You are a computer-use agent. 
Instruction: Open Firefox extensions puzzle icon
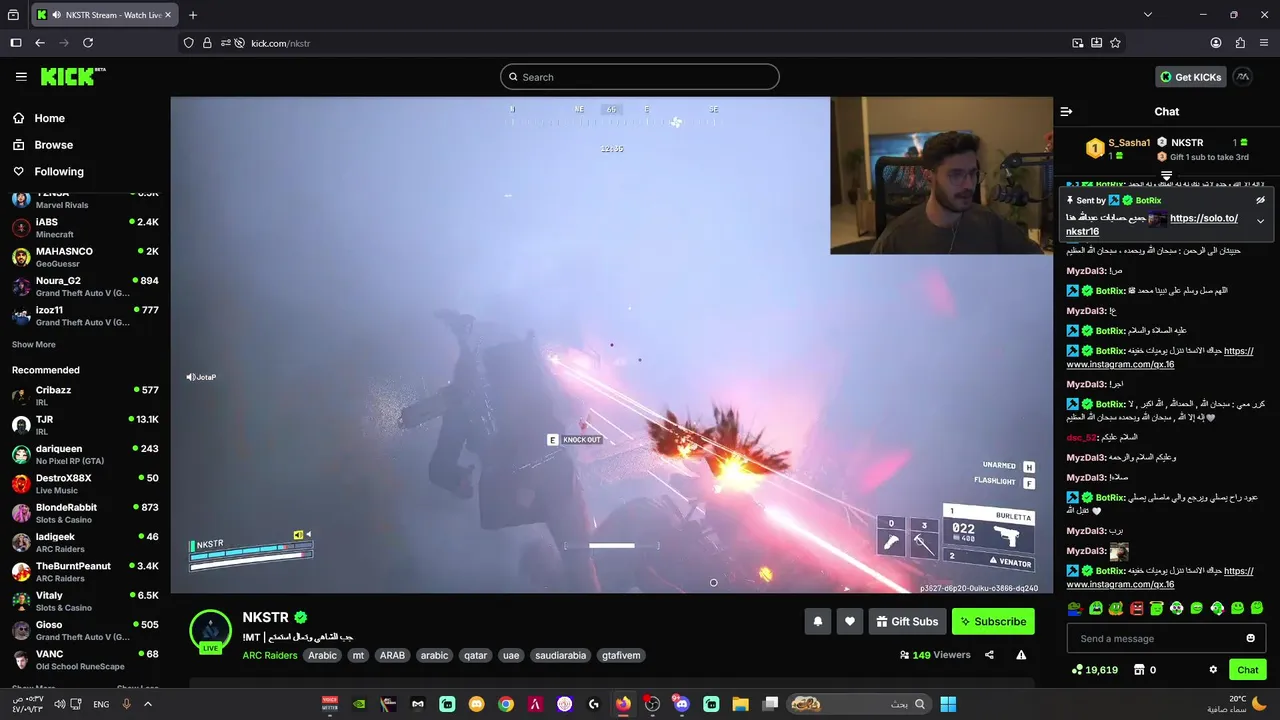point(1241,43)
